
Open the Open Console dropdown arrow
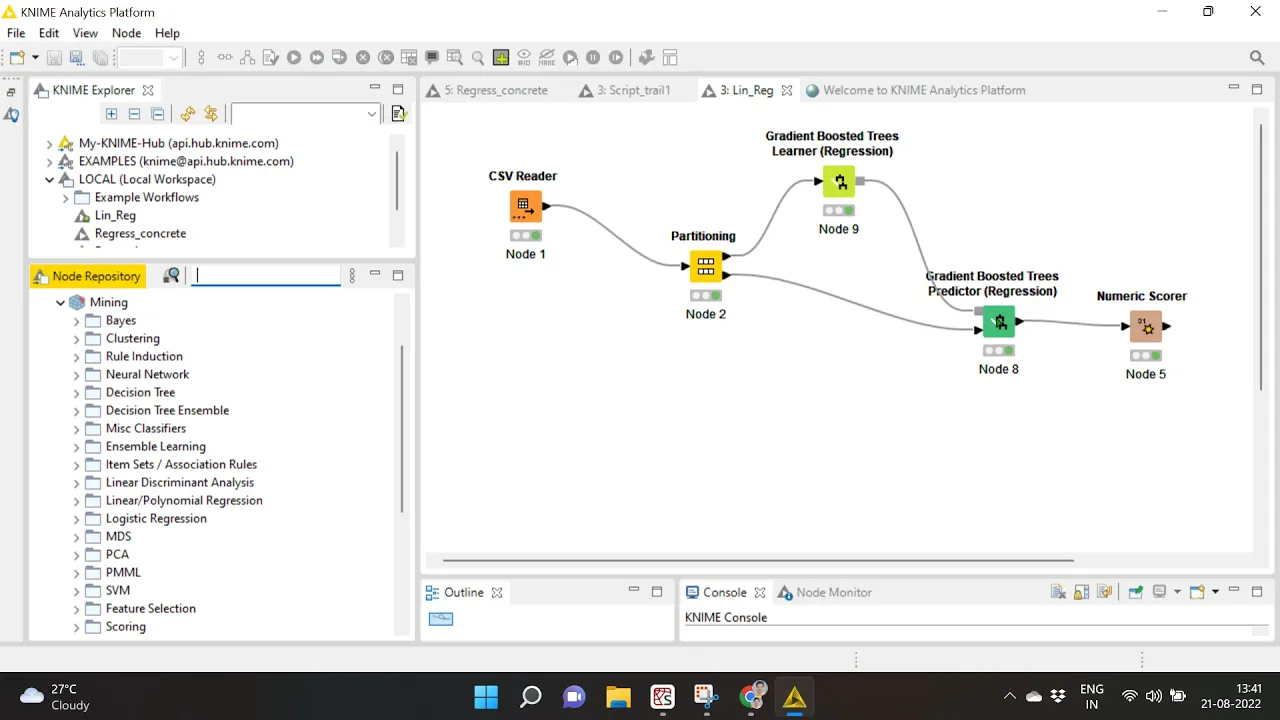click(x=1215, y=592)
